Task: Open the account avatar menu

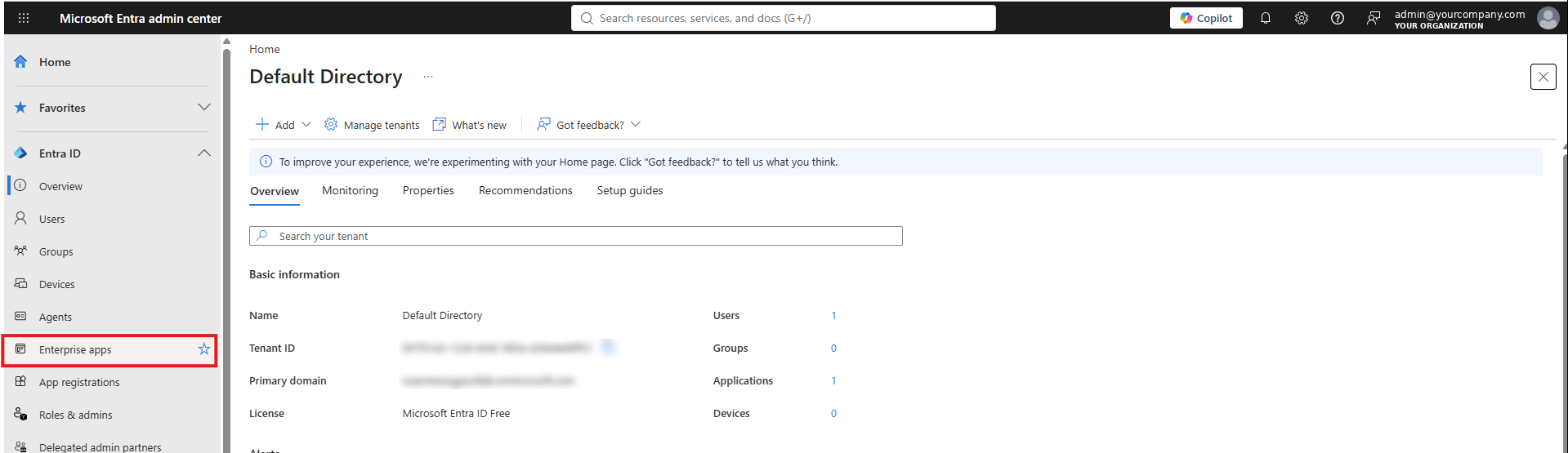Action: click(x=1548, y=18)
